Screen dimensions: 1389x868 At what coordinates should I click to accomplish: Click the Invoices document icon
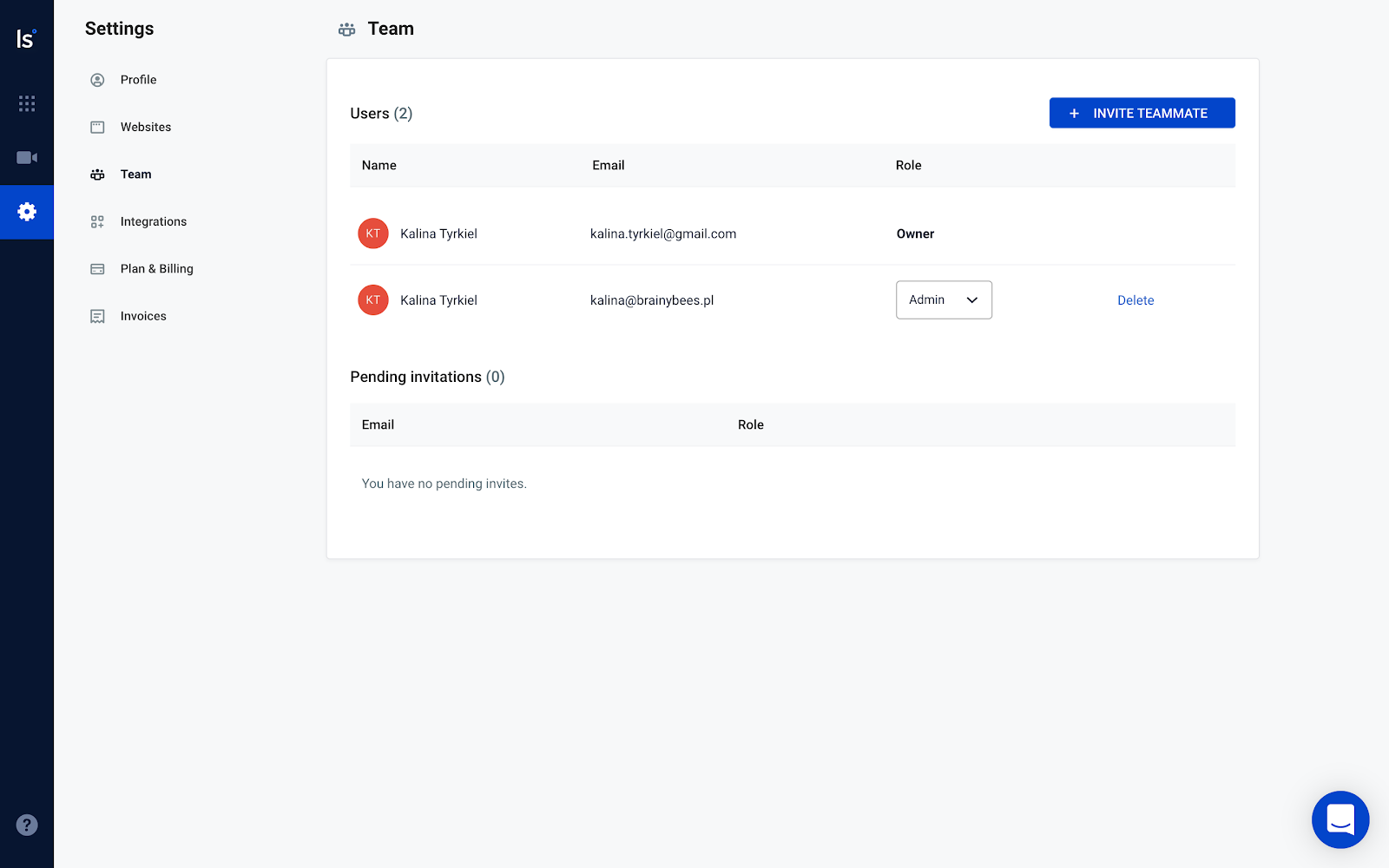pyautogui.click(x=97, y=316)
